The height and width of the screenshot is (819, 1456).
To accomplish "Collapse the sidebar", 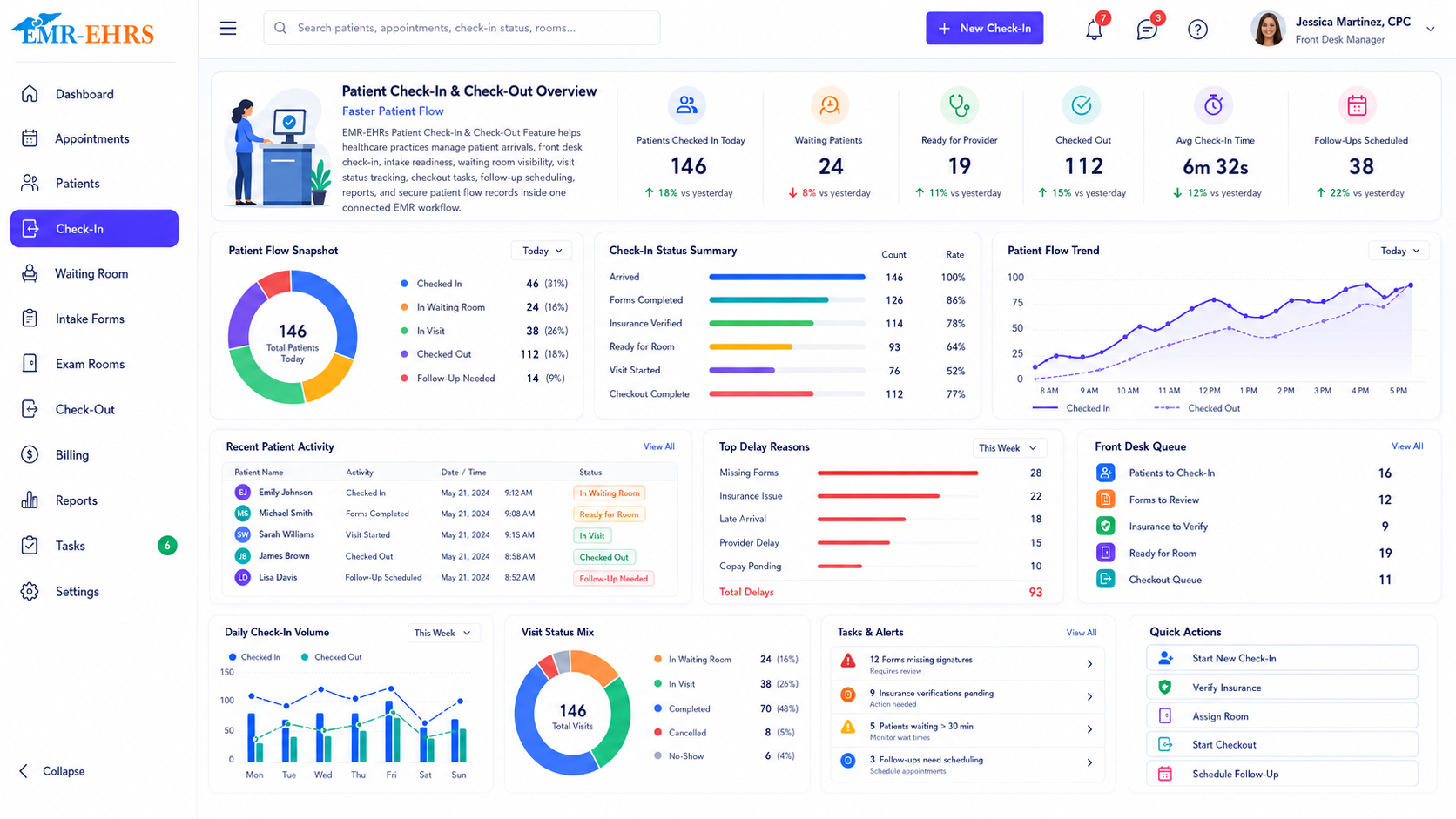I will tap(52, 771).
